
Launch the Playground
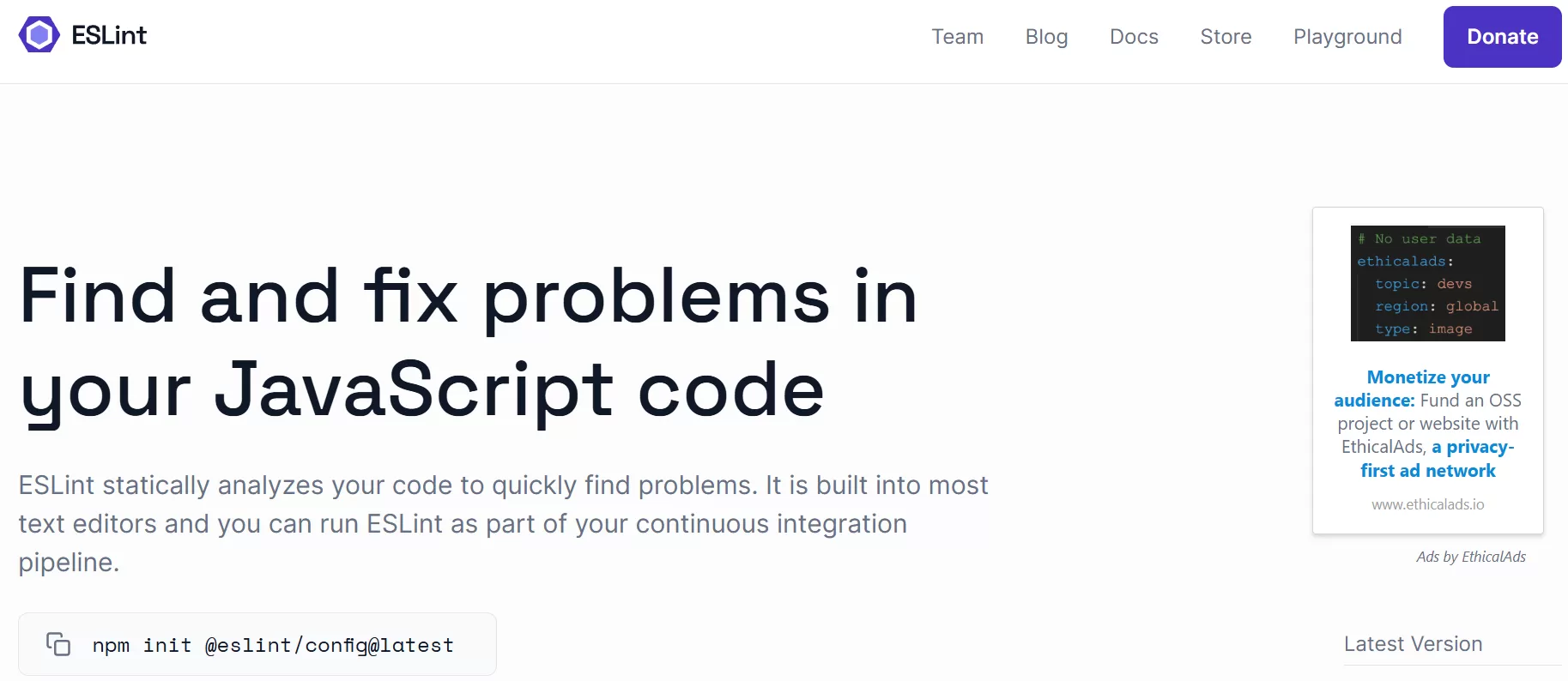pos(1347,37)
